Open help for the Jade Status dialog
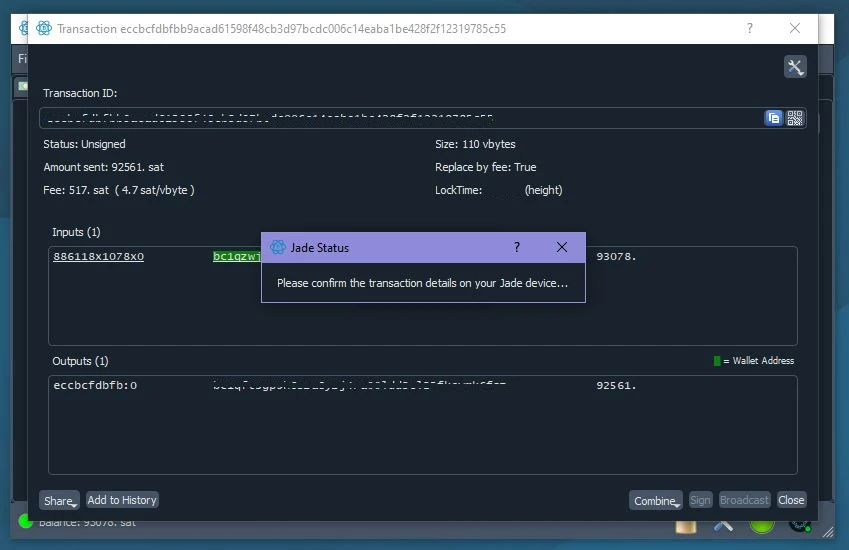The image size is (849, 550). (517, 247)
